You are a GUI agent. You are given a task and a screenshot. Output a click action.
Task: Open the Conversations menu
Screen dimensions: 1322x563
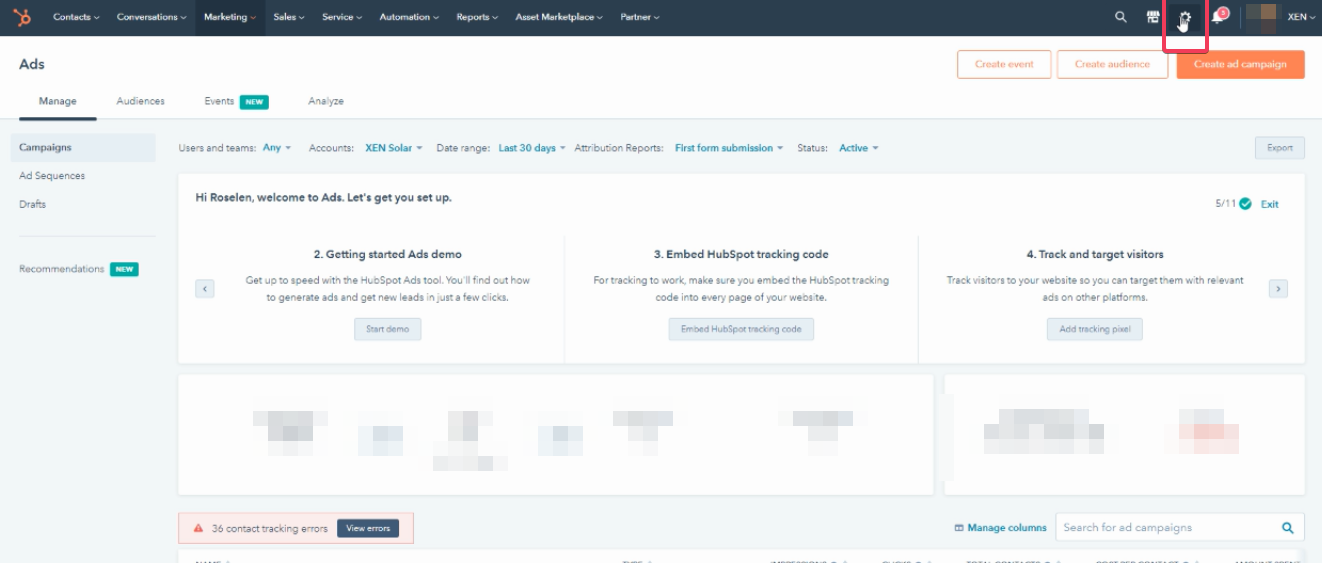151,17
